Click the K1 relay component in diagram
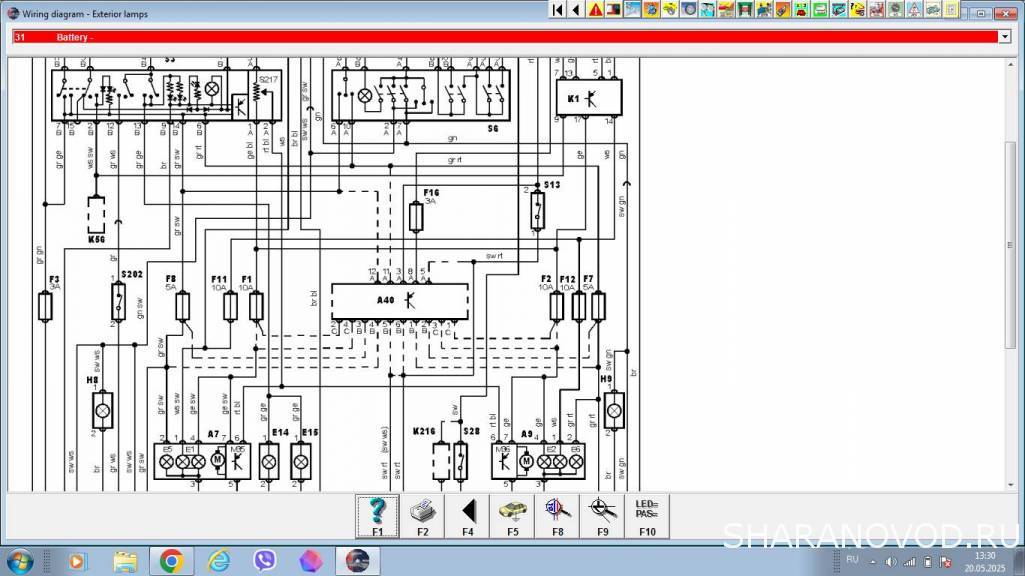Viewport: 1025px width, 576px height. [x=589, y=98]
